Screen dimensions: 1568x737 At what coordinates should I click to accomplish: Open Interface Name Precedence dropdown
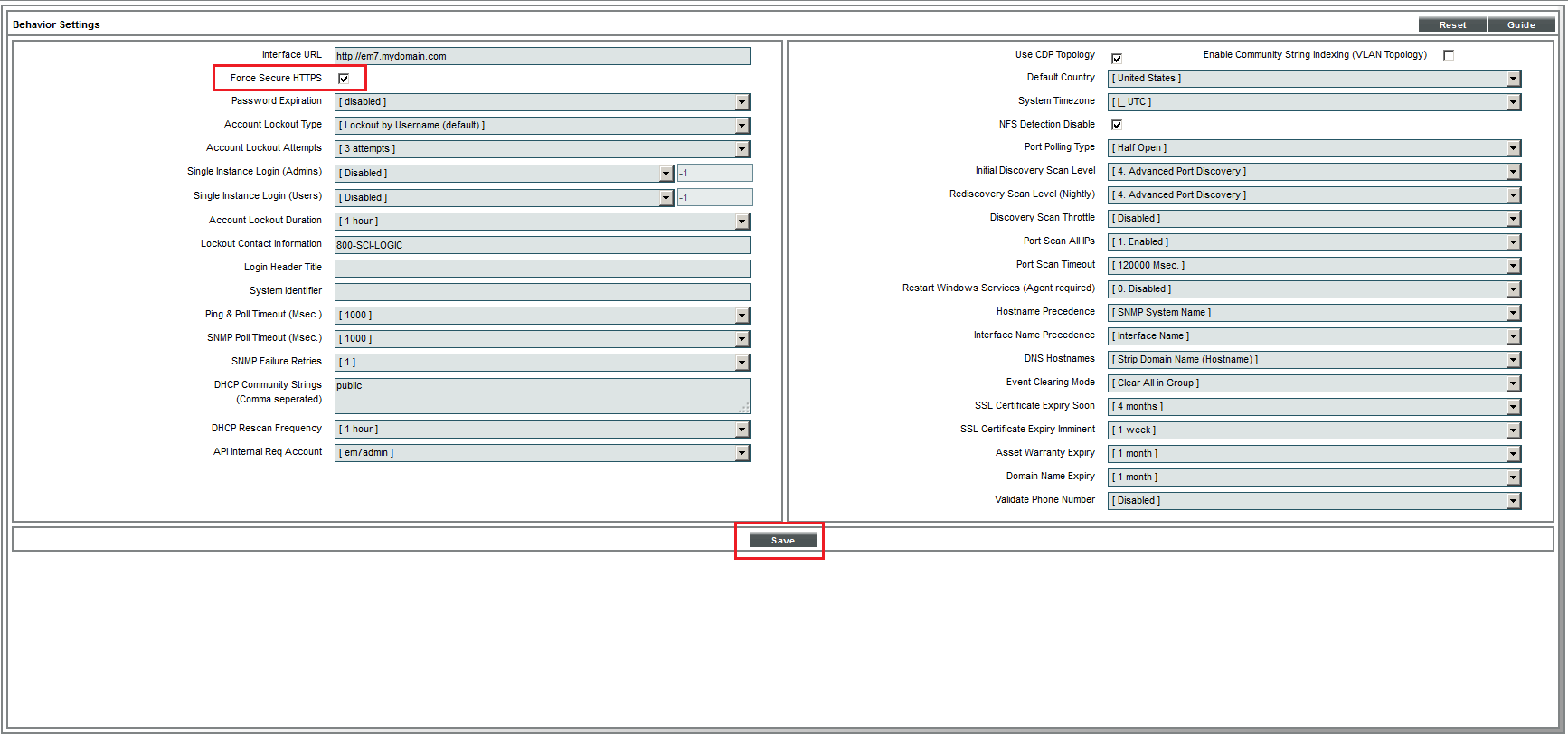coord(1315,336)
